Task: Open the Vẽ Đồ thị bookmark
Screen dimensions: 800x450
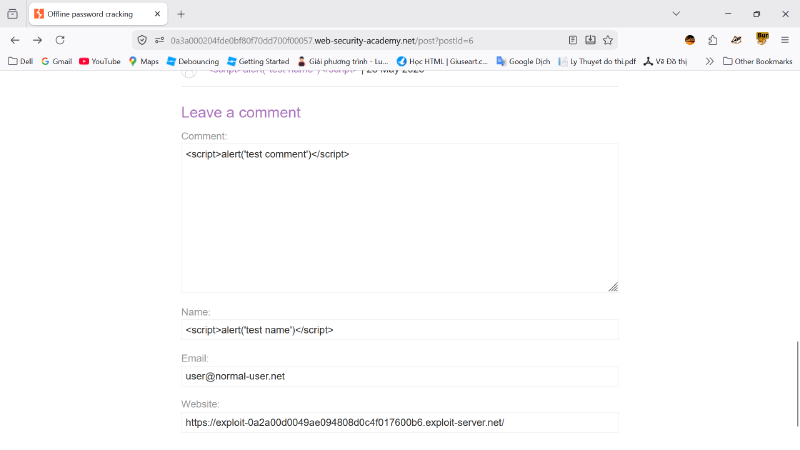Action: pyautogui.click(x=665, y=61)
